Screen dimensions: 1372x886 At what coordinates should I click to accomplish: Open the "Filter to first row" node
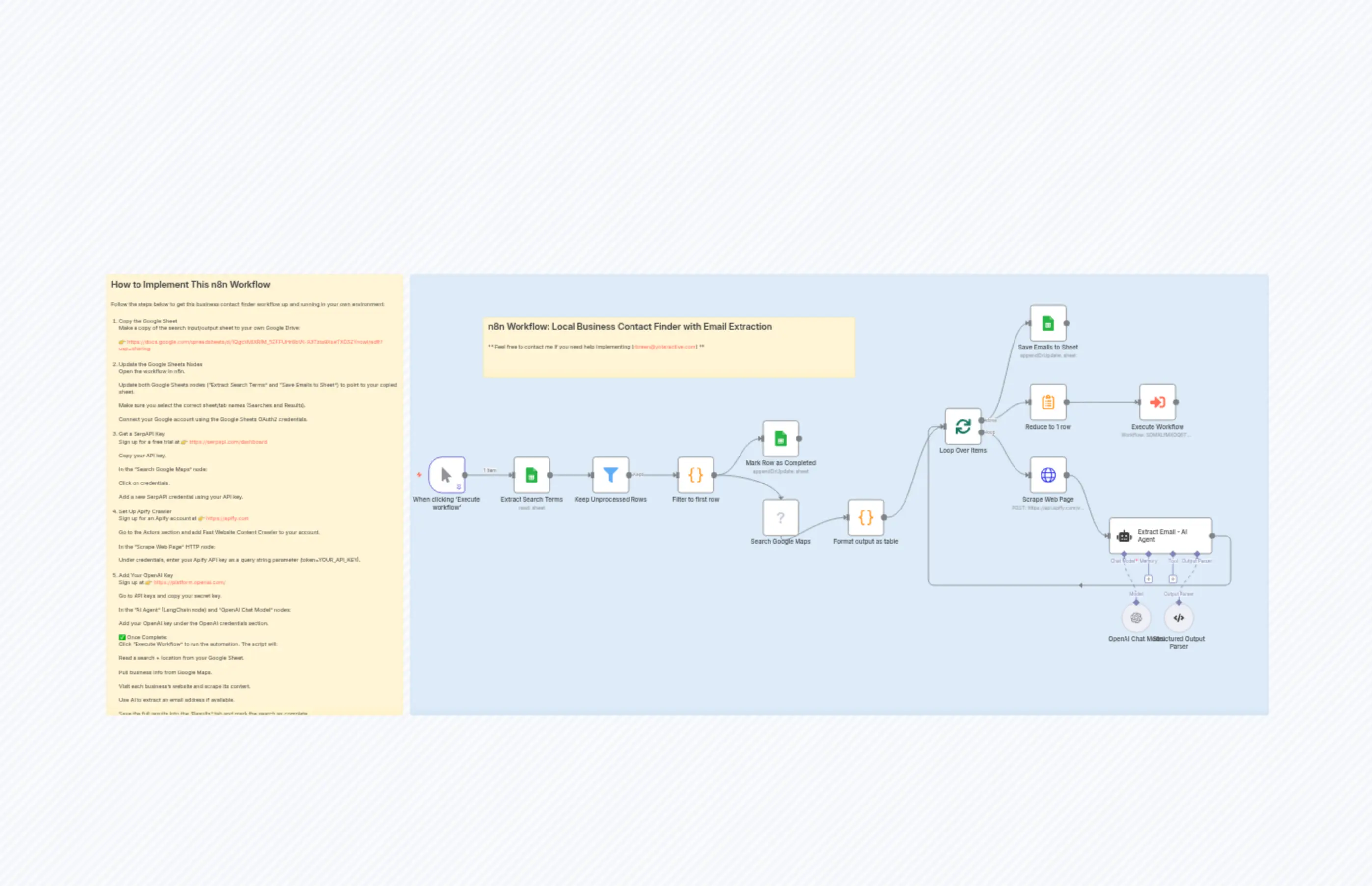point(695,476)
